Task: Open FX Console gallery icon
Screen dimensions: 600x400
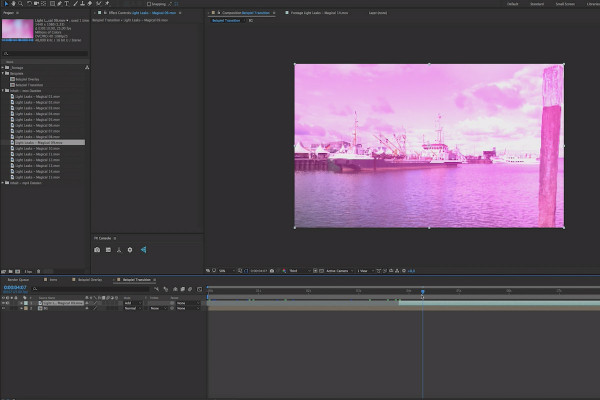Action: pyautogui.click(x=108, y=250)
